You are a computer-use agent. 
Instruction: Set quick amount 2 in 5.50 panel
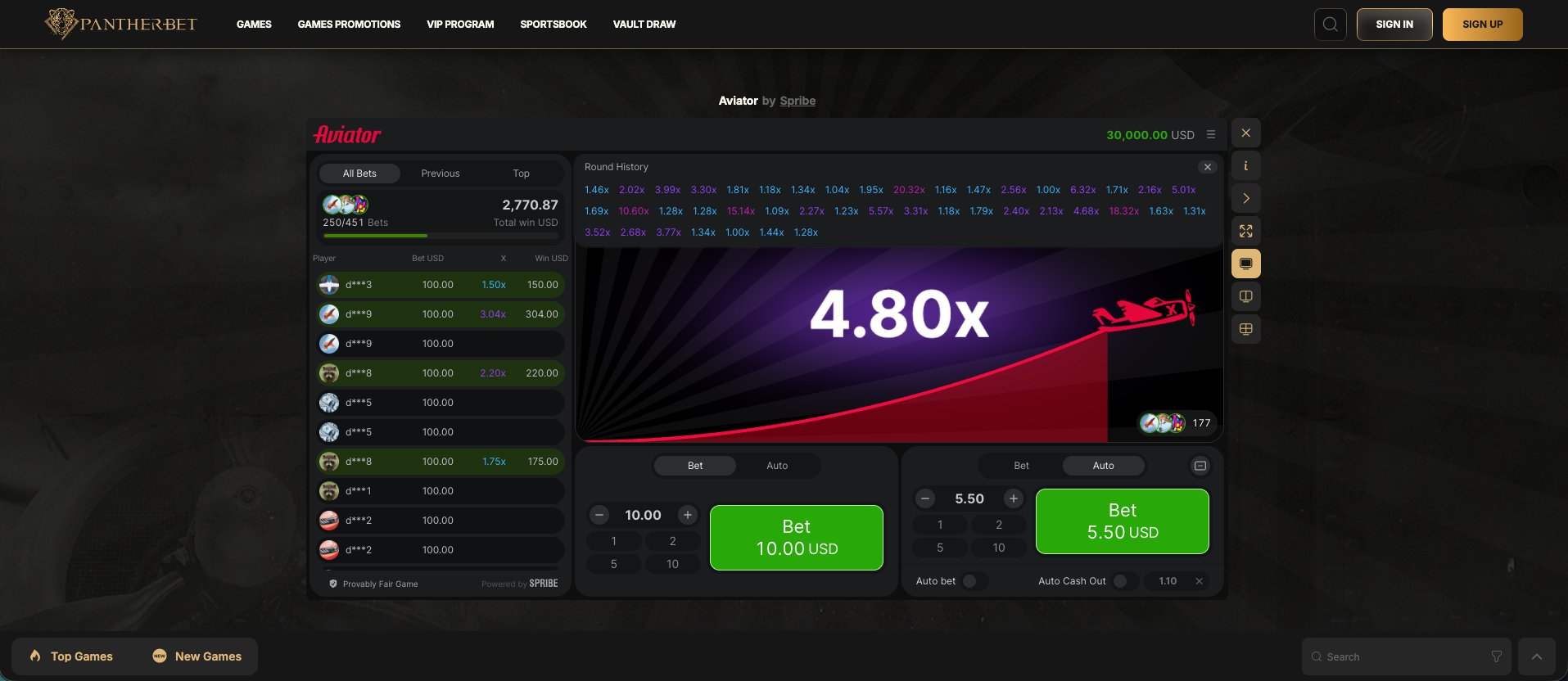[x=999, y=525]
